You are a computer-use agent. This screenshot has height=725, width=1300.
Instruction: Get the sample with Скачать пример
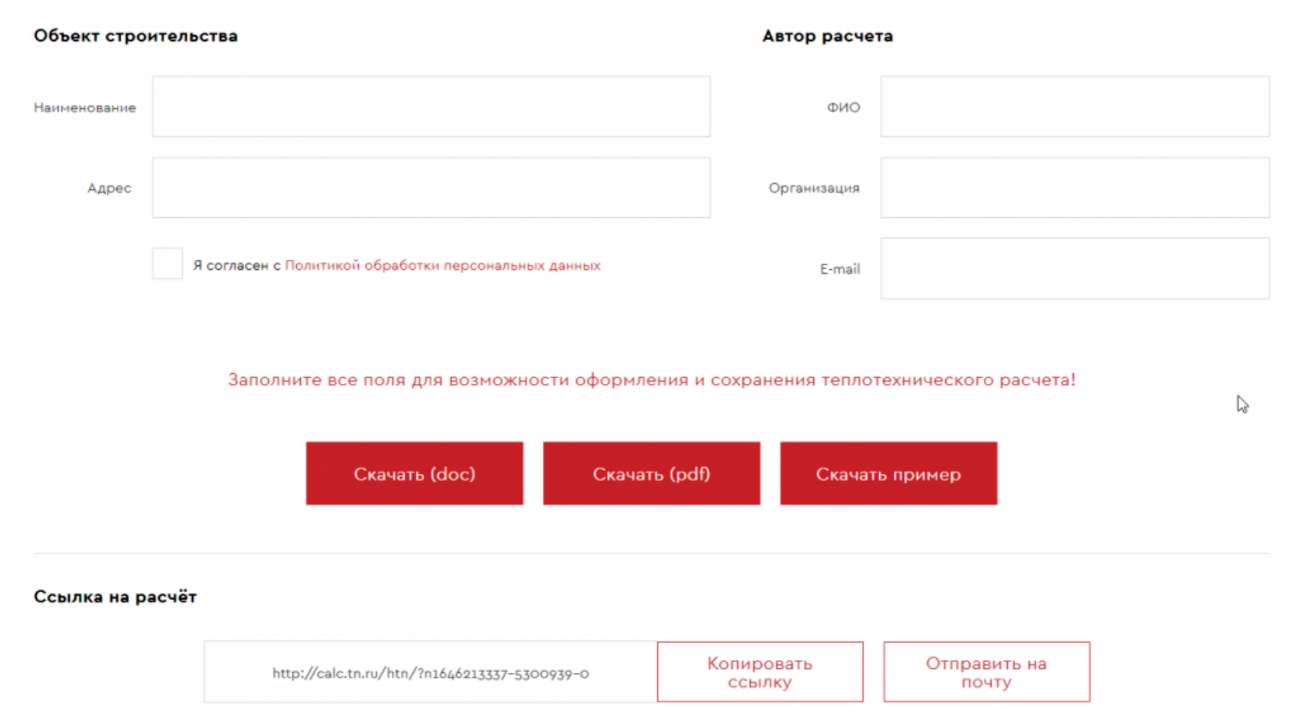pyautogui.click(x=888, y=474)
